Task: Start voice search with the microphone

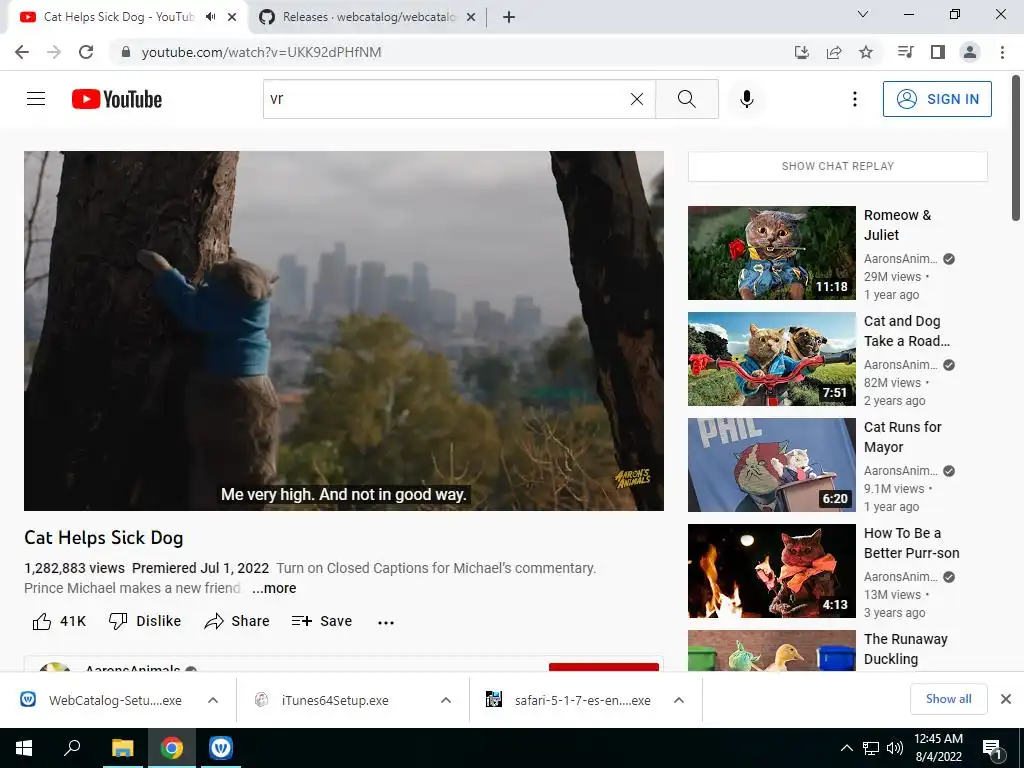Action: (747, 99)
